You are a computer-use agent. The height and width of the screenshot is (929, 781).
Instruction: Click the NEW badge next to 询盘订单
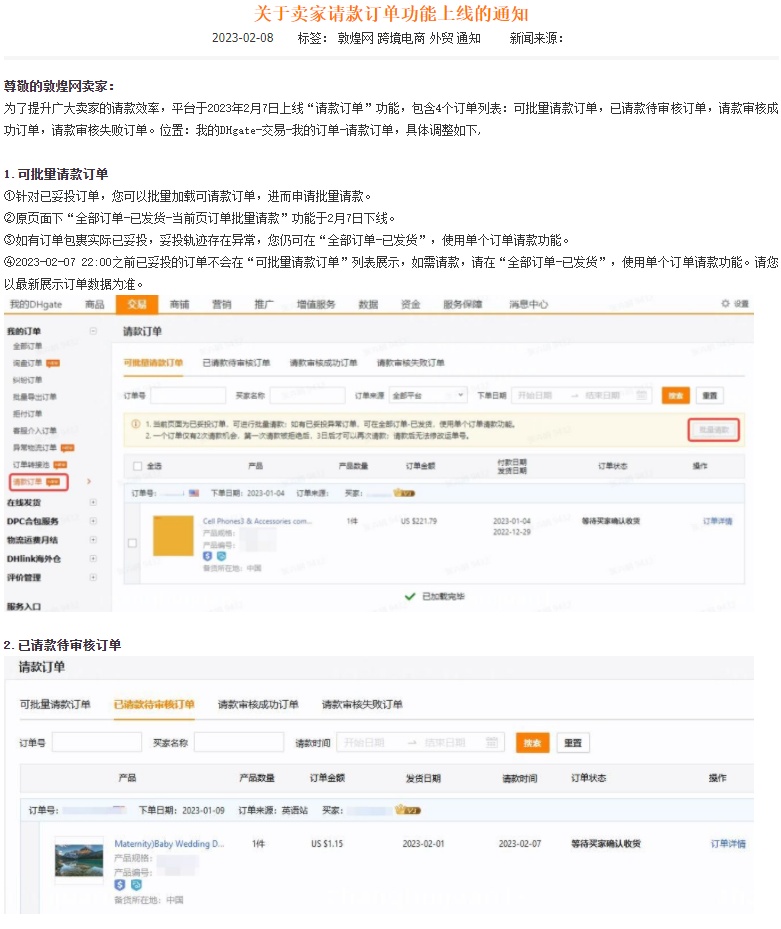click(53, 363)
